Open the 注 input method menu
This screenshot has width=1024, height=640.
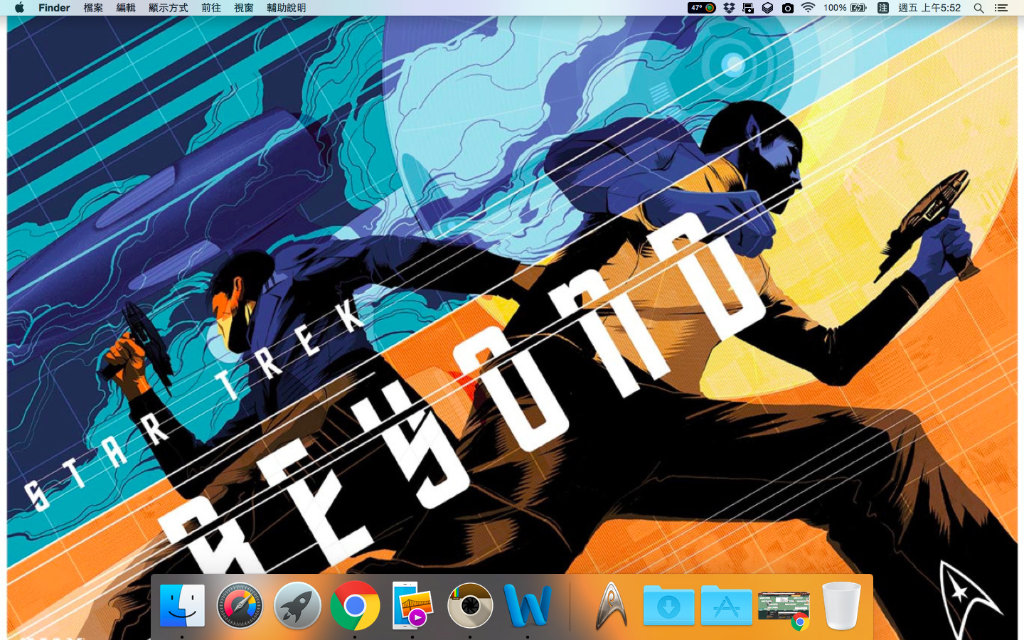[x=883, y=8]
